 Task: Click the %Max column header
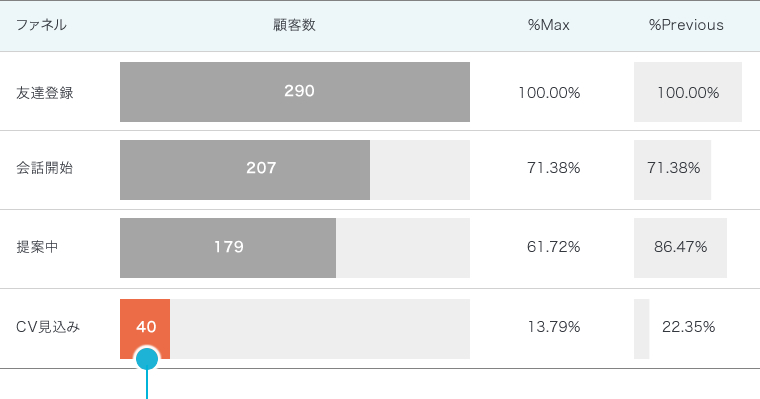(x=549, y=25)
